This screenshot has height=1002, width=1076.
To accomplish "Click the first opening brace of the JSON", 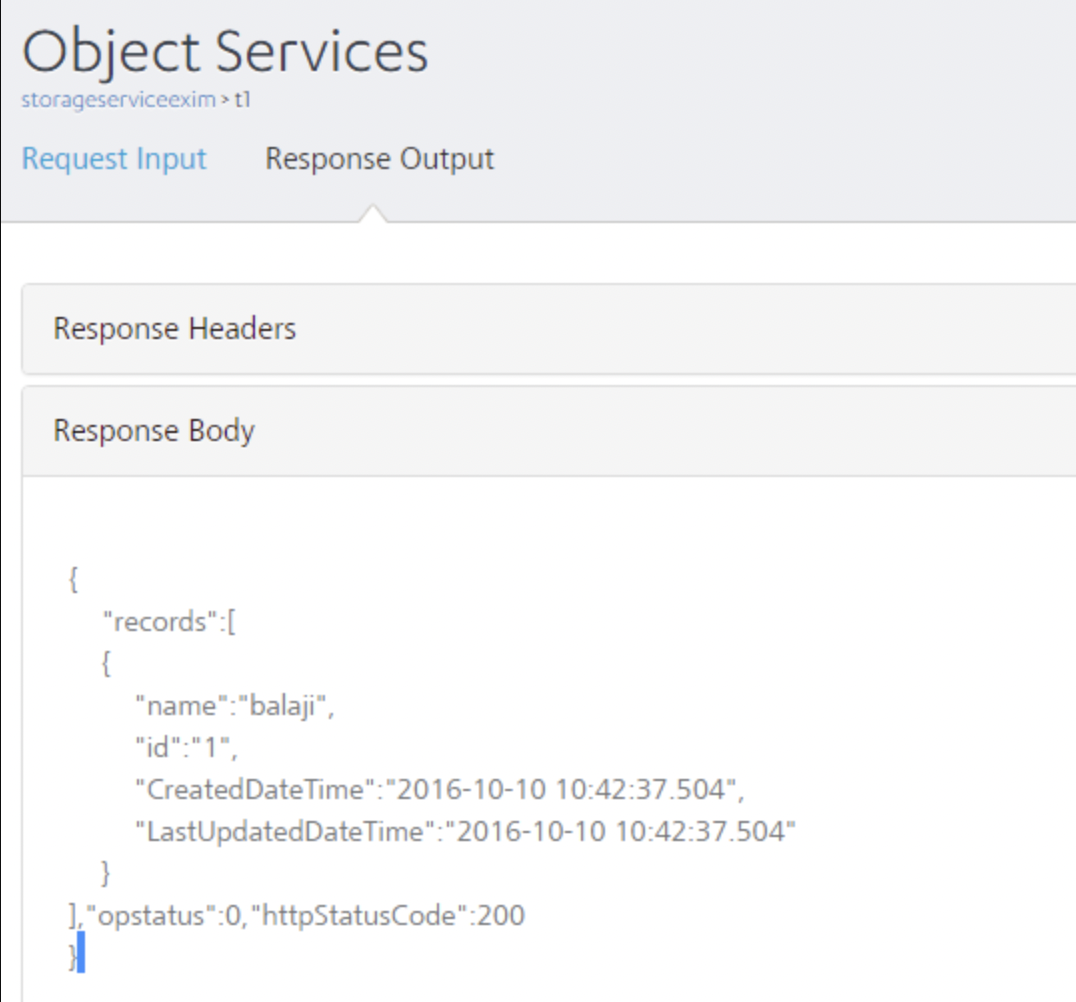I will click(73, 580).
